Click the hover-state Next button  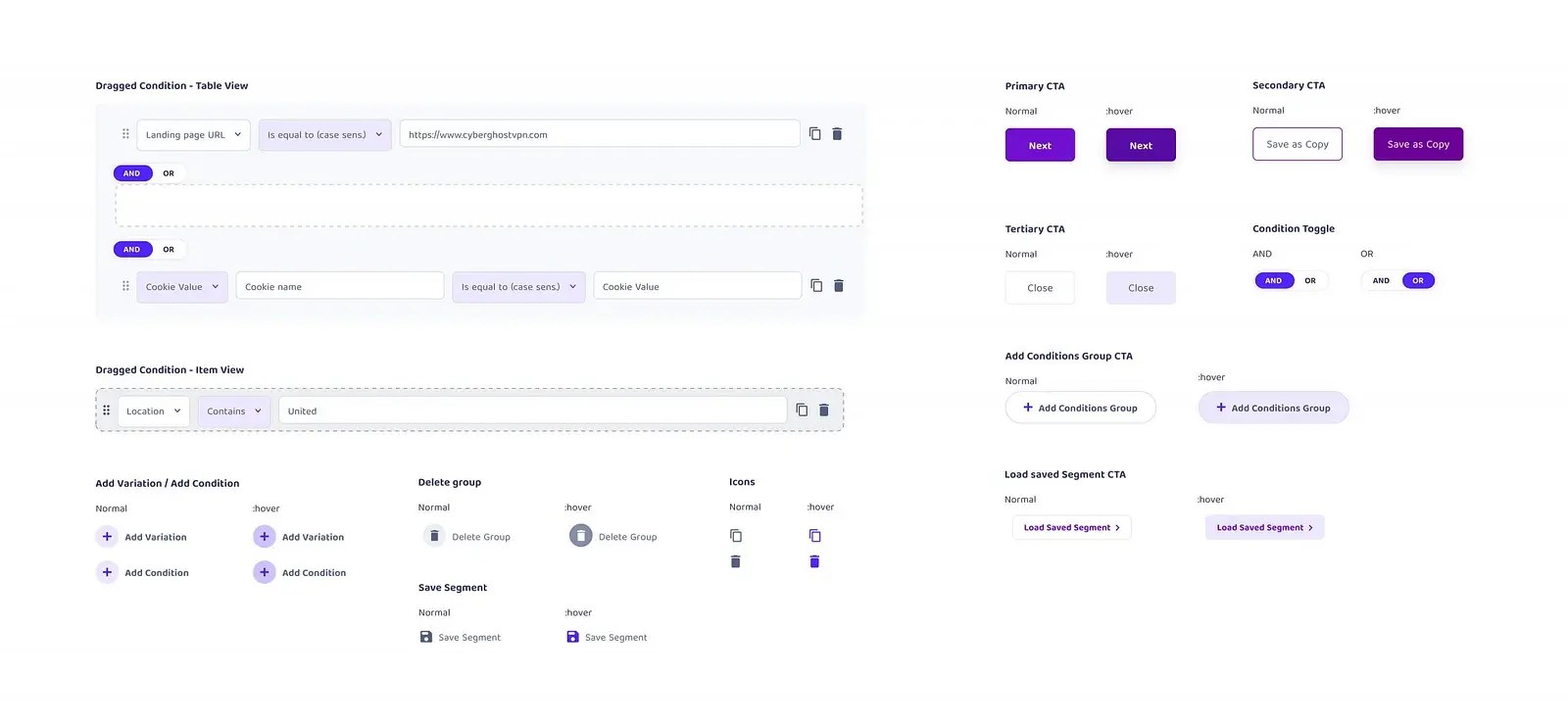coord(1141,145)
